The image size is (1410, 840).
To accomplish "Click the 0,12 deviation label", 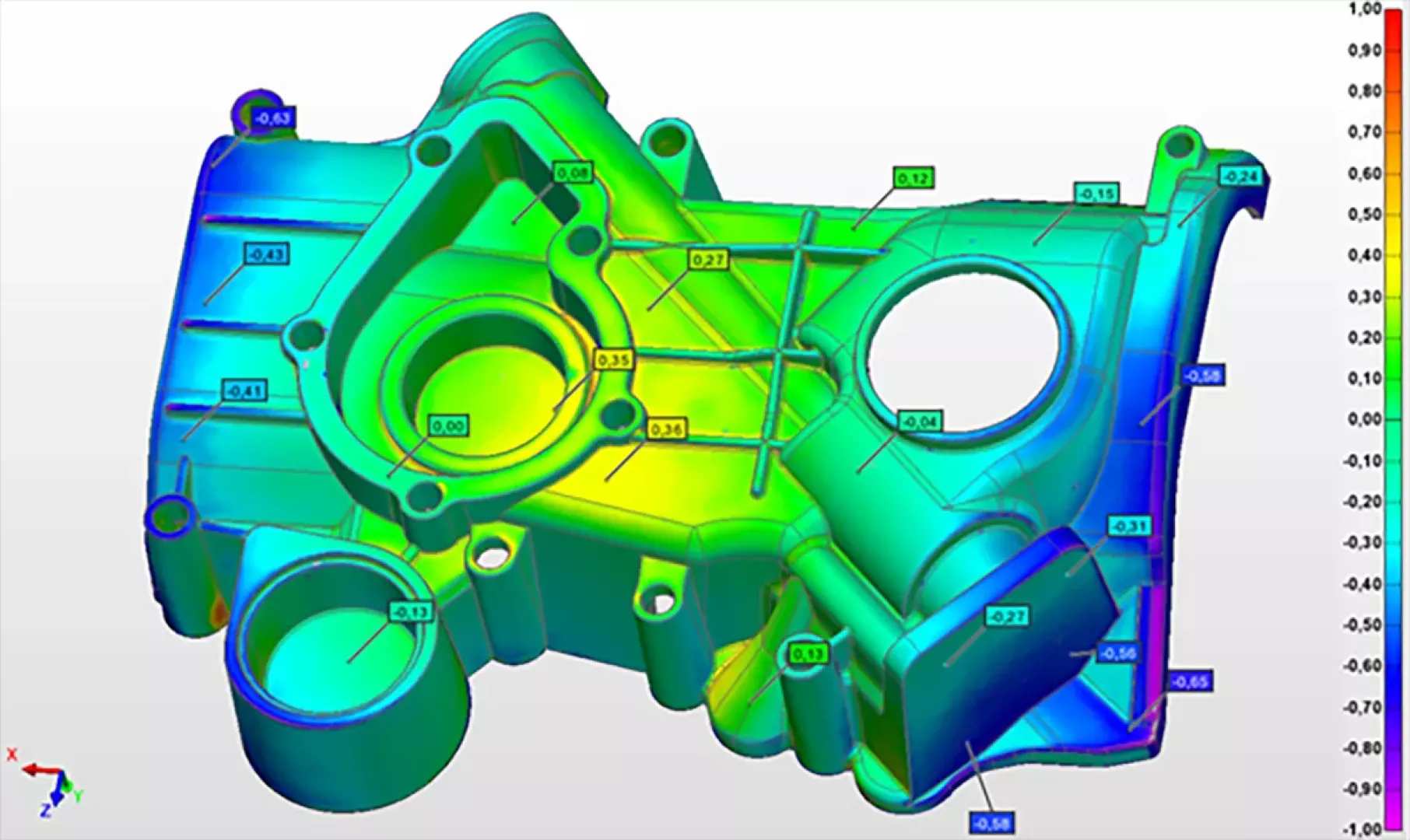I will [914, 179].
